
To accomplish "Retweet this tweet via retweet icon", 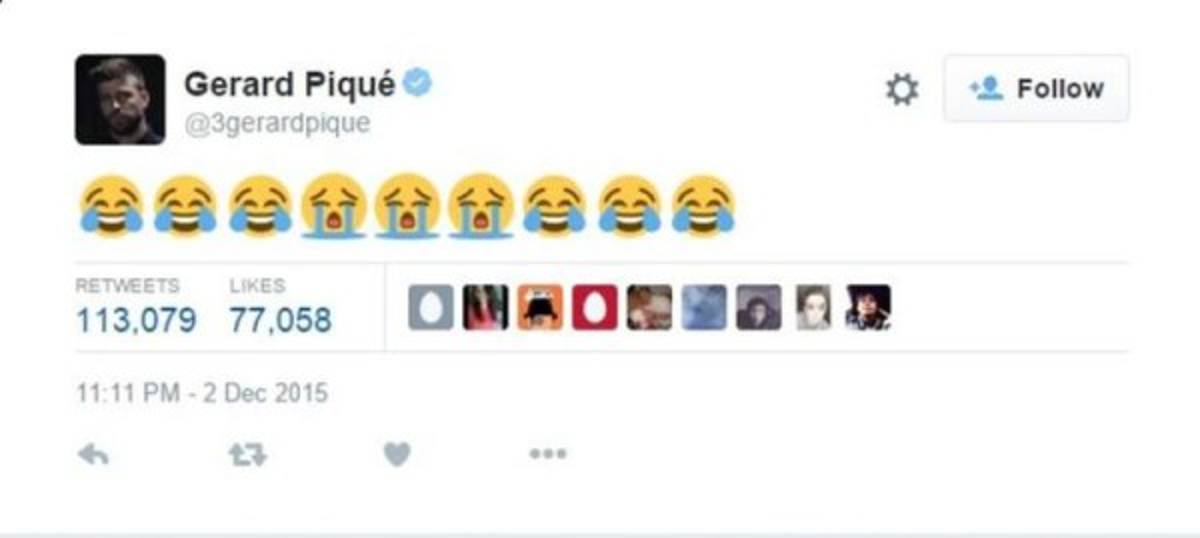I will (247, 454).
